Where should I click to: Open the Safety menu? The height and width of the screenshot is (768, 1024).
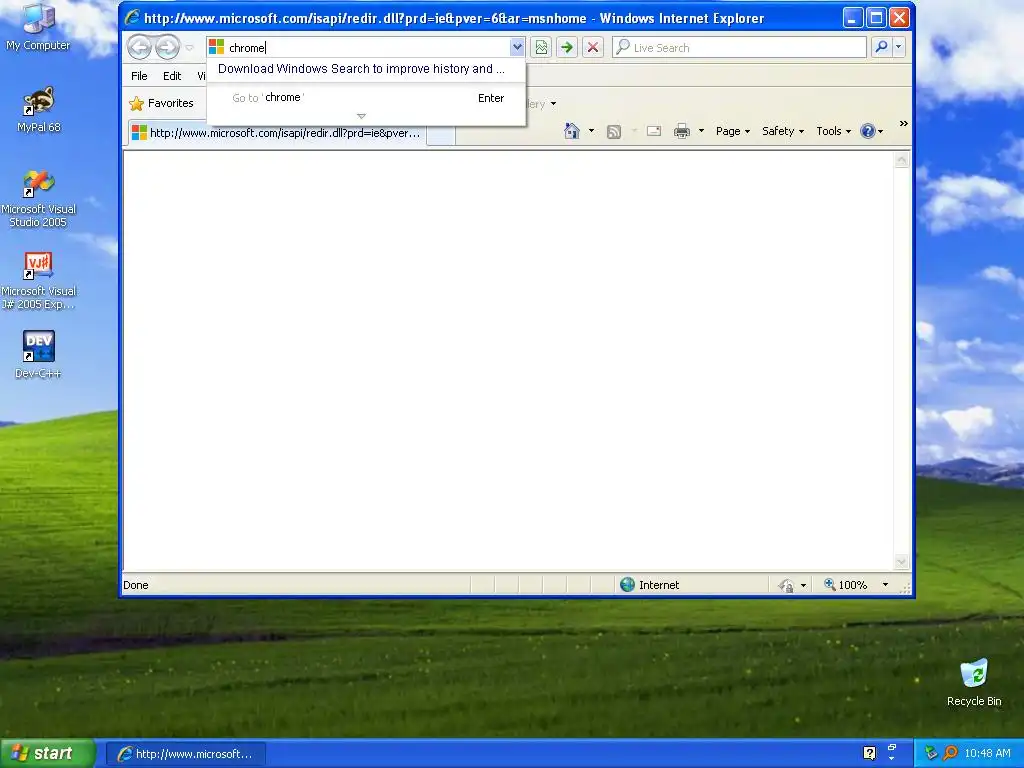tap(782, 131)
